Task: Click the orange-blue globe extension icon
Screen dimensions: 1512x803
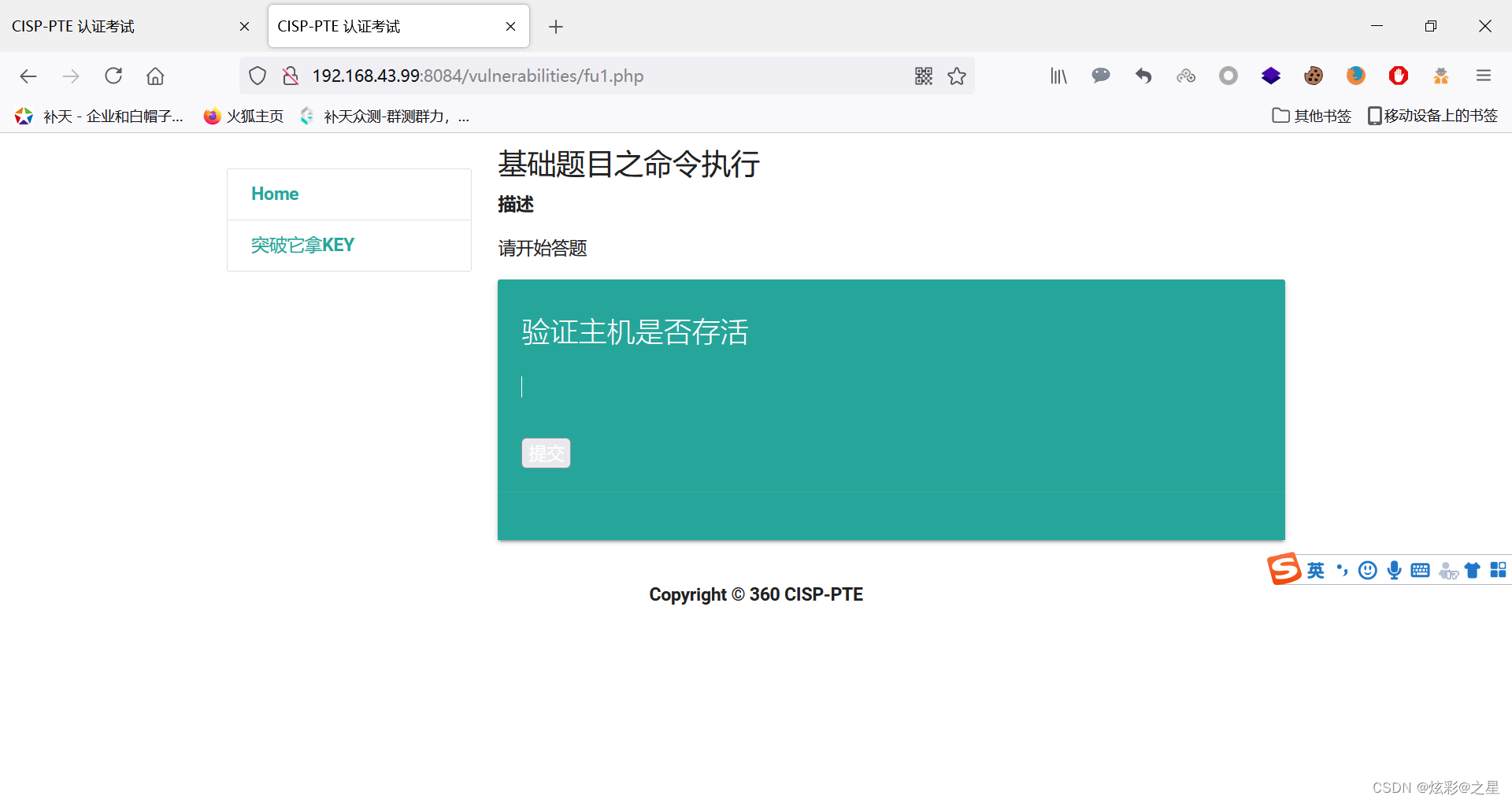Action: click(1356, 76)
